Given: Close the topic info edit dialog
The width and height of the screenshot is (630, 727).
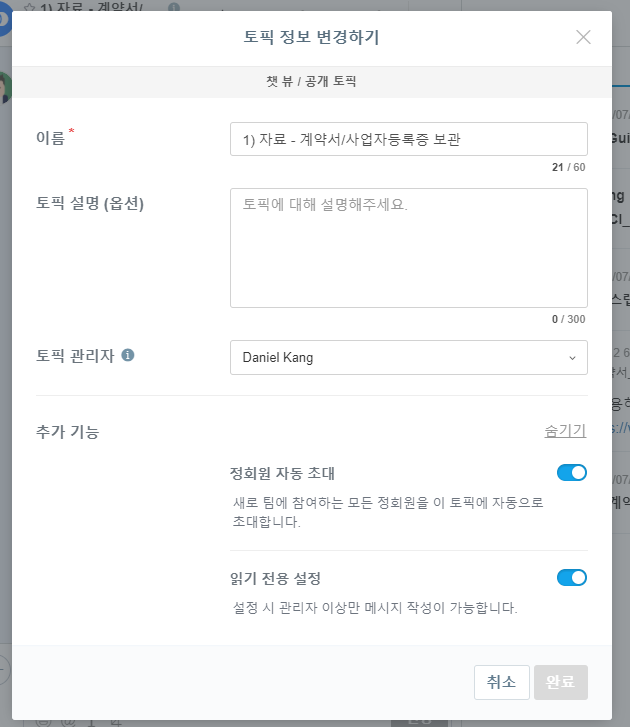Looking at the screenshot, I should tap(584, 38).
